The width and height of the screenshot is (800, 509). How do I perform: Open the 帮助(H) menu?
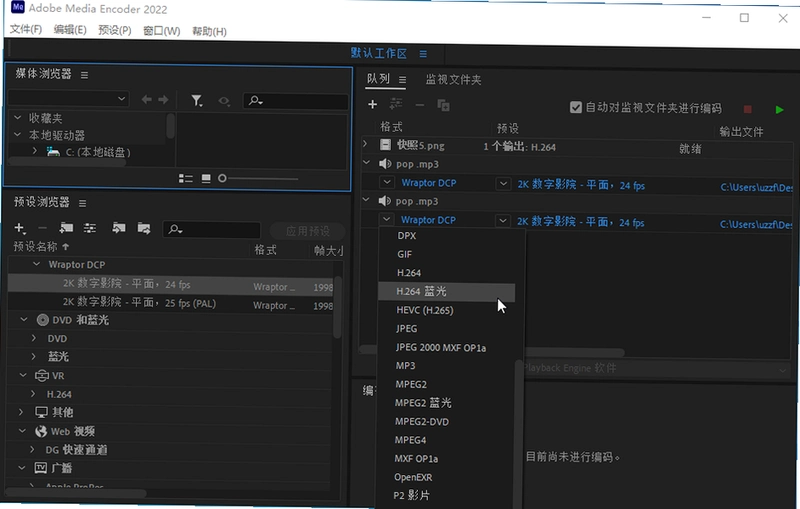click(x=209, y=32)
